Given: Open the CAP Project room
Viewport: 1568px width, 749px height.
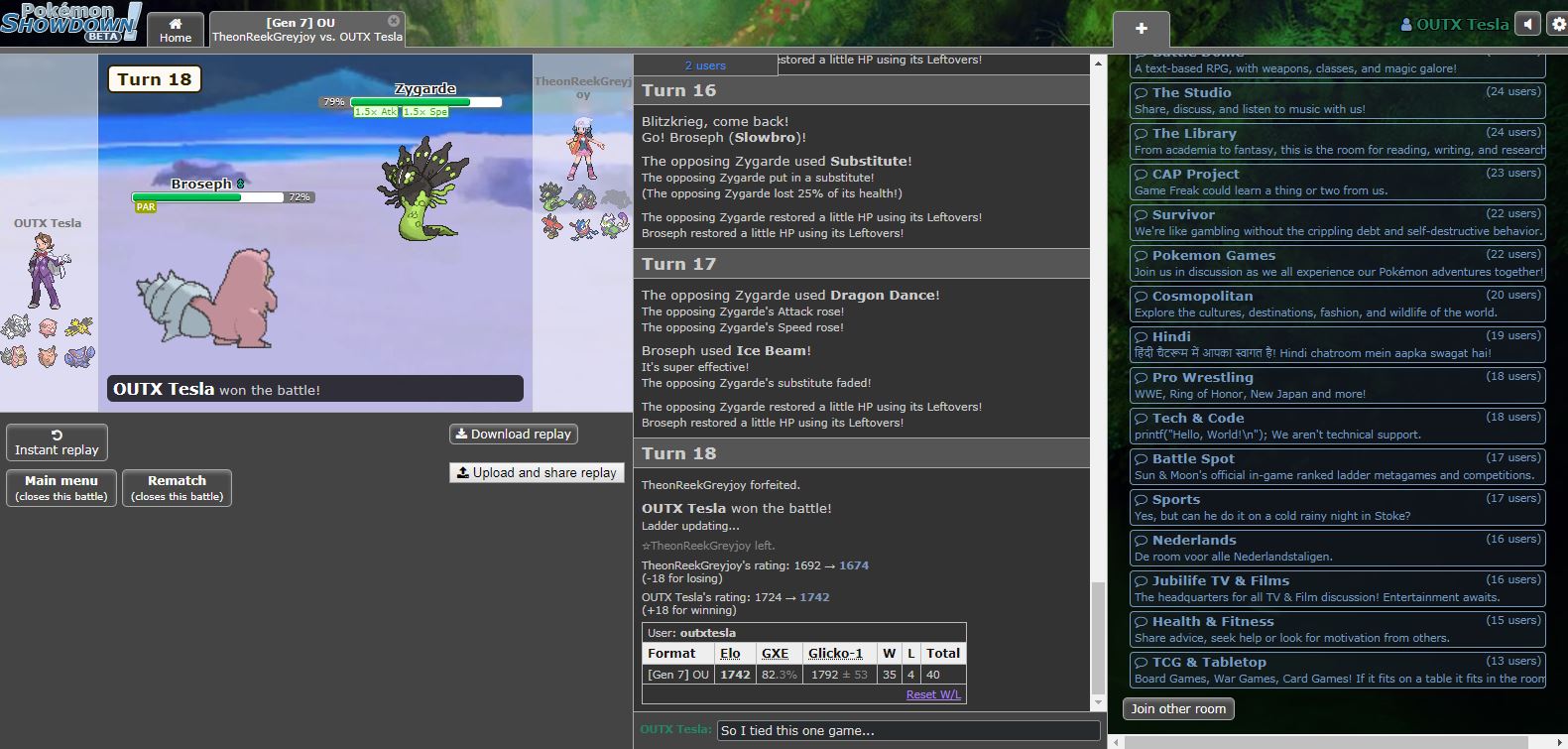Looking at the screenshot, I should tap(1338, 182).
